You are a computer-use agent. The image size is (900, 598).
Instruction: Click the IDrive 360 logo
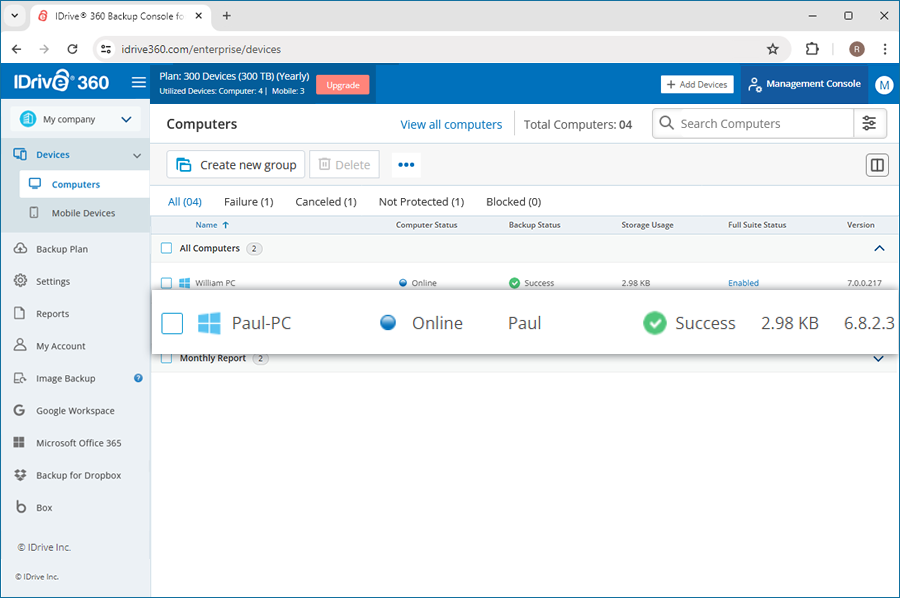tap(61, 81)
